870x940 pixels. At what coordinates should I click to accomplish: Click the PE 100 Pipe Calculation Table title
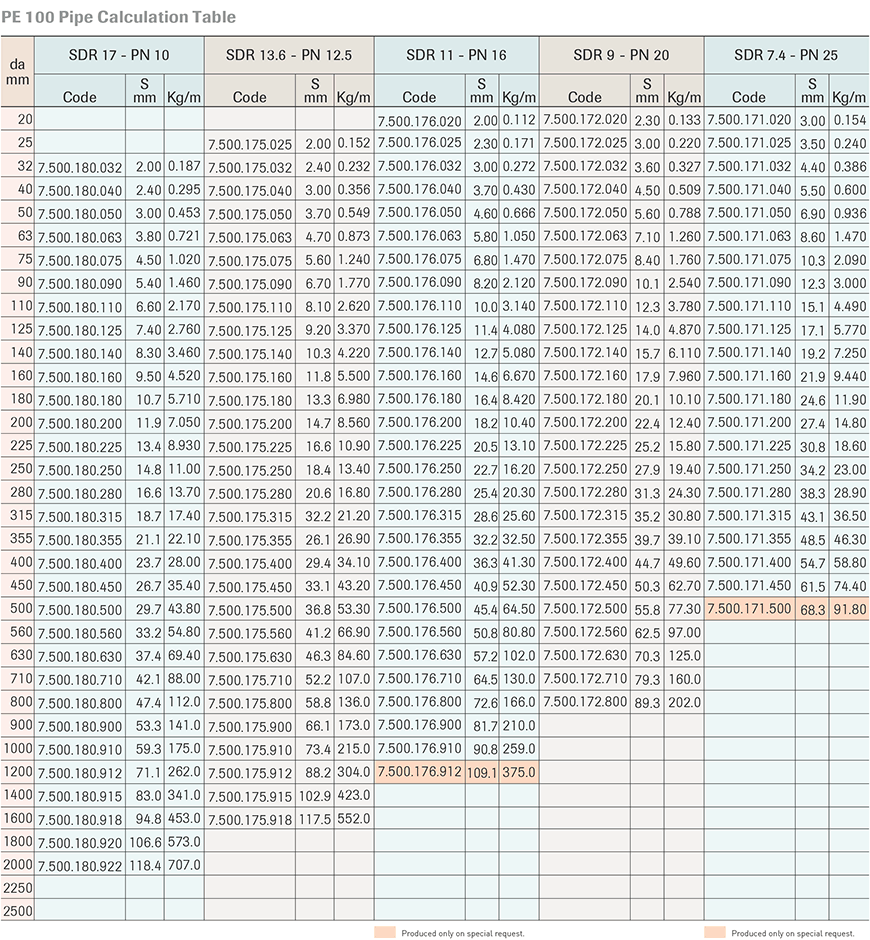tap(119, 17)
